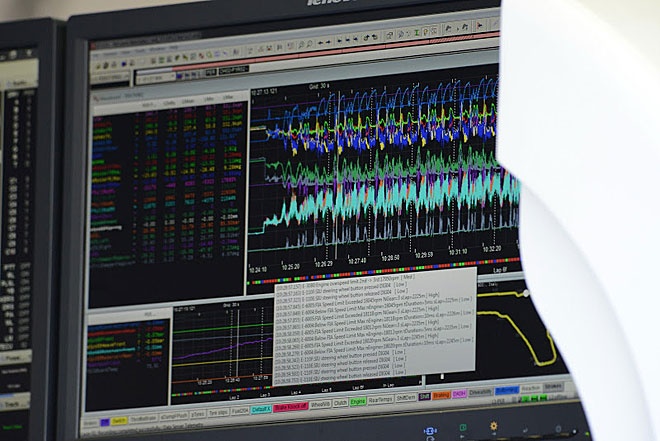
Task: Select the orange Braking page tab
Action: [x=441, y=395]
